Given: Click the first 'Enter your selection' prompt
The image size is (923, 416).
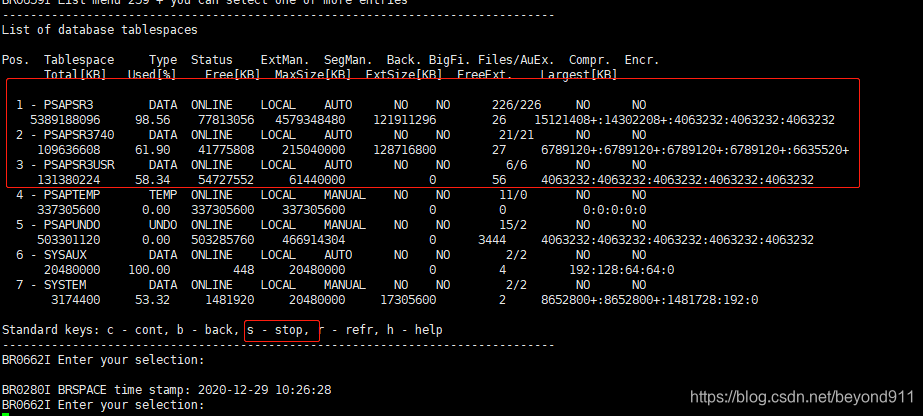Looking at the screenshot, I should [x=103, y=360].
